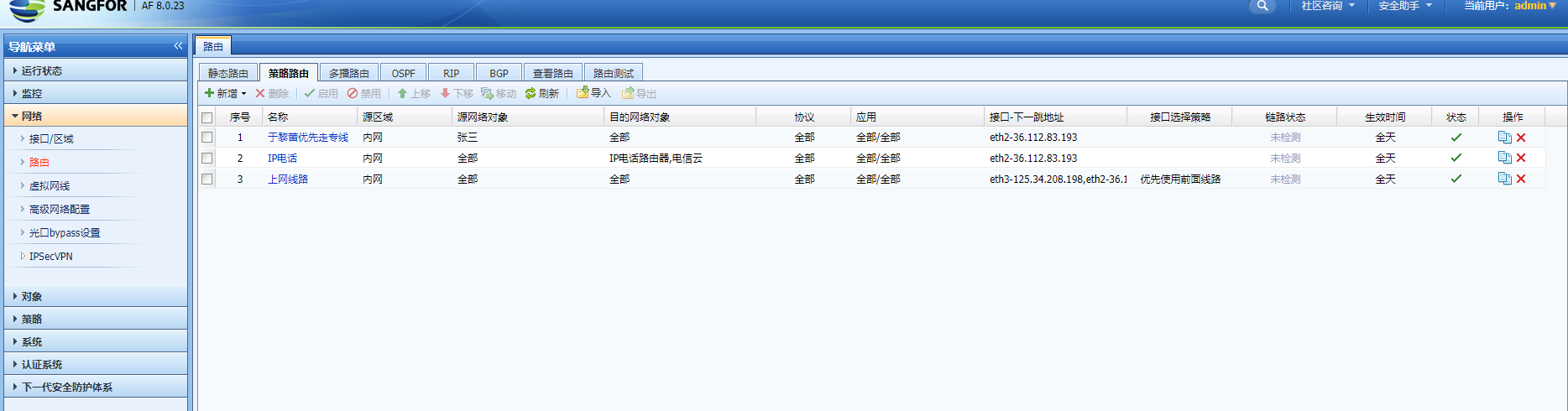Viewport: 1568px width, 411px height.
Task: Collapse the navigation menu with double-arrow icon
Action: point(178,46)
